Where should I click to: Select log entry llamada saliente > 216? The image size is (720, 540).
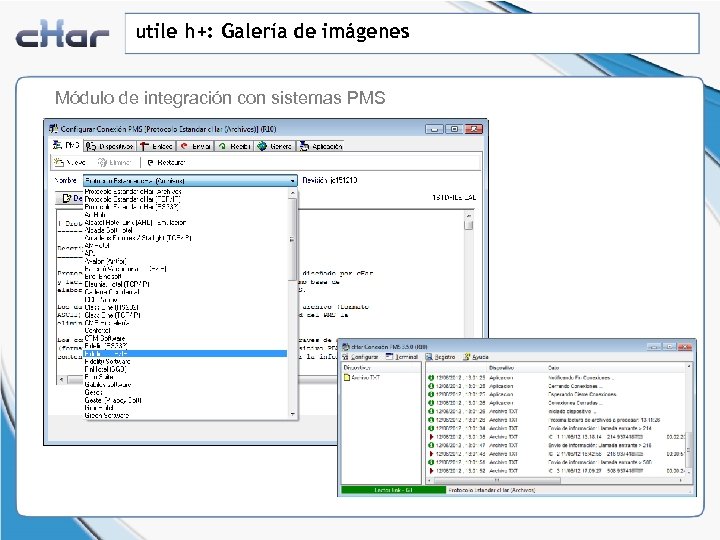click(x=557, y=445)
